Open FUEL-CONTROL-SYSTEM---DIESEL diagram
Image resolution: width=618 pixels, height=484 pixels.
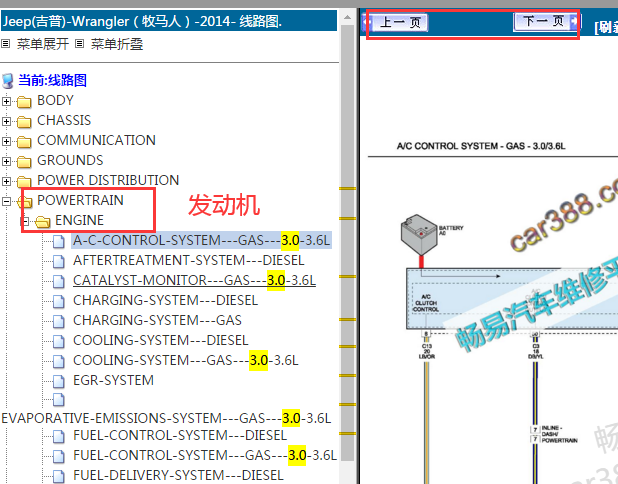180,435
